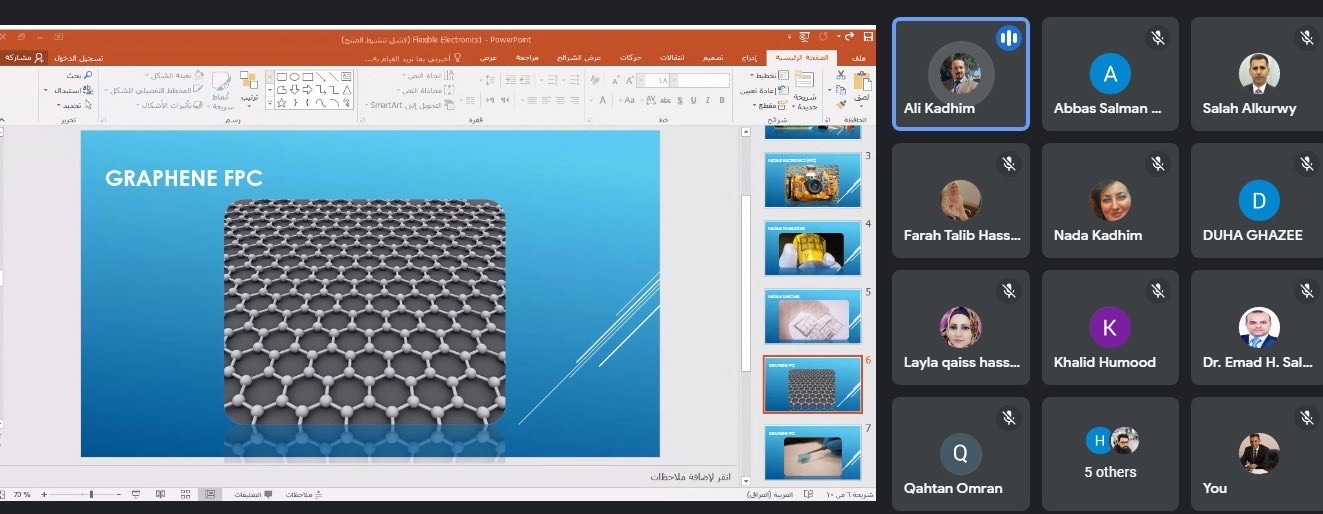Toggle text Shadow formatting
The width and height of the screenshot is (1323, 514).
[680, 100]
